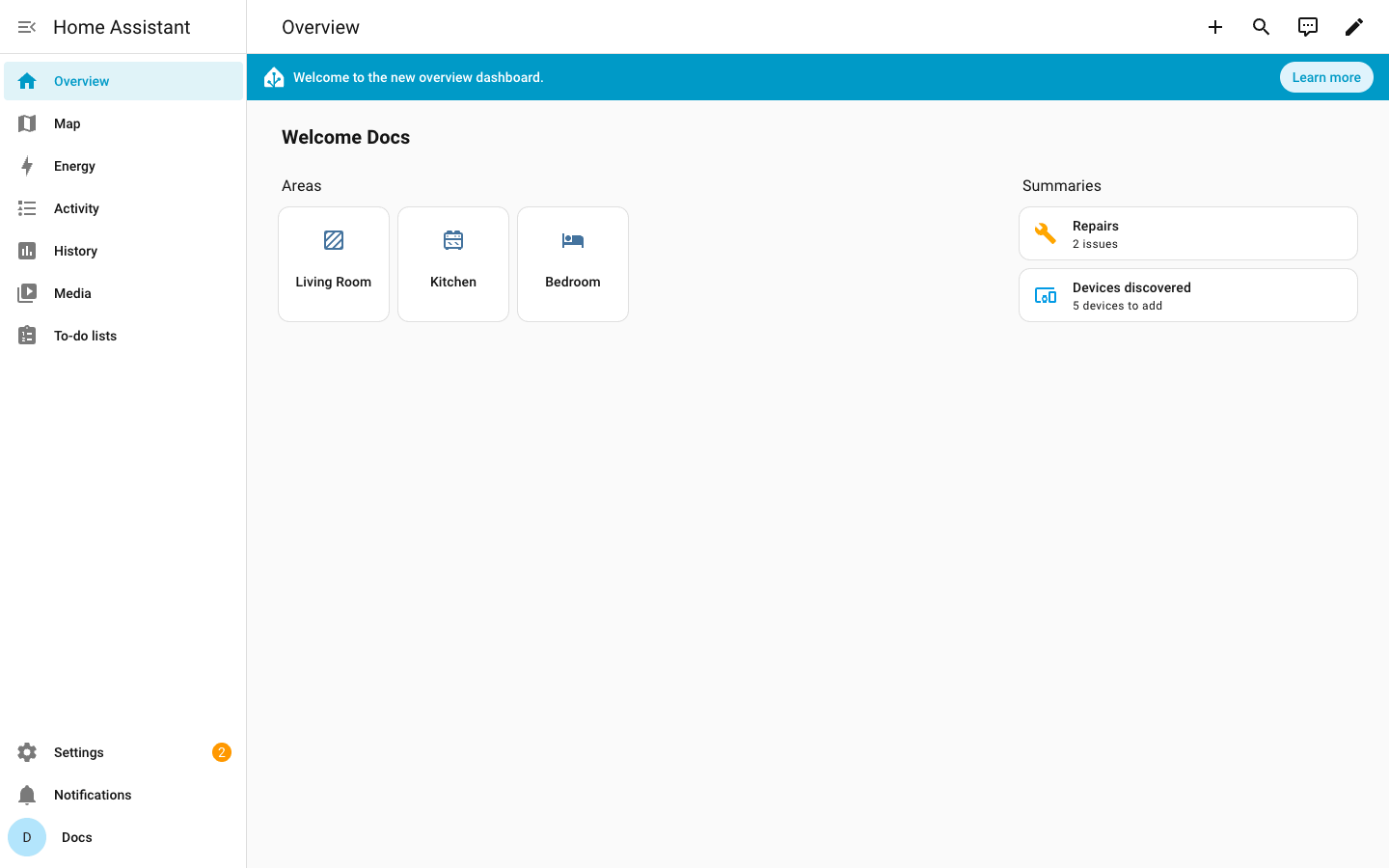Click the Home Assistant sidebar title

[x=122, y=27]
